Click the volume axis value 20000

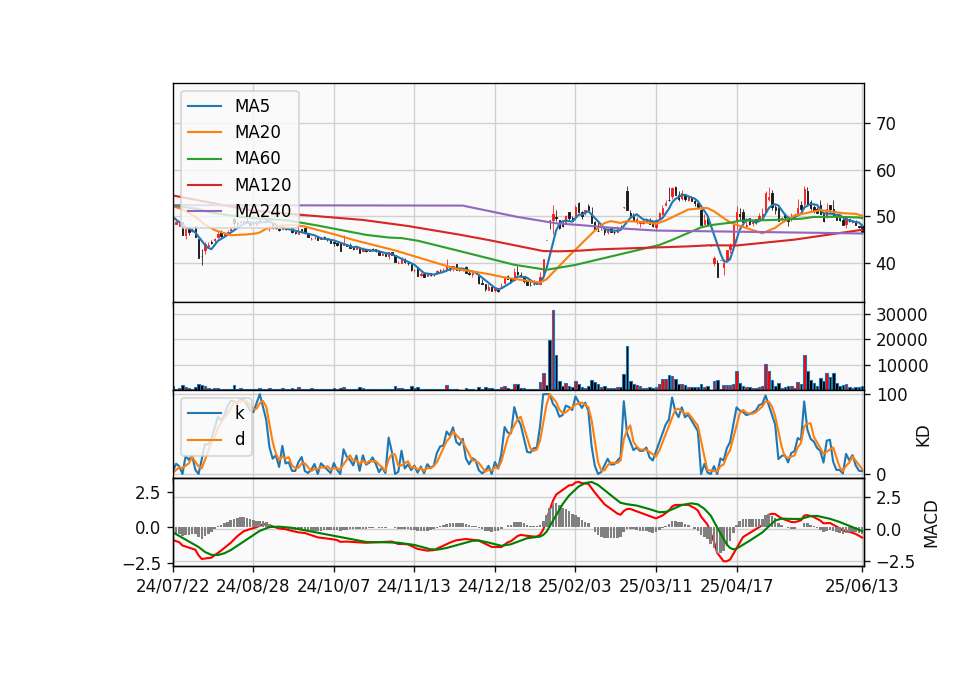pyautogui.click(x=902, y=340)
